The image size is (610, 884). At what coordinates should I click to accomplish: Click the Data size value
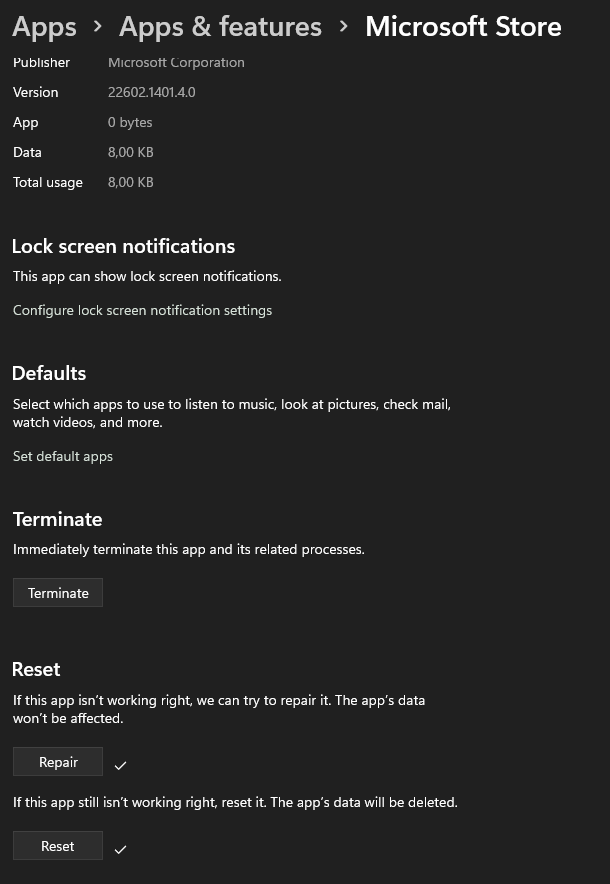point(130,152)
